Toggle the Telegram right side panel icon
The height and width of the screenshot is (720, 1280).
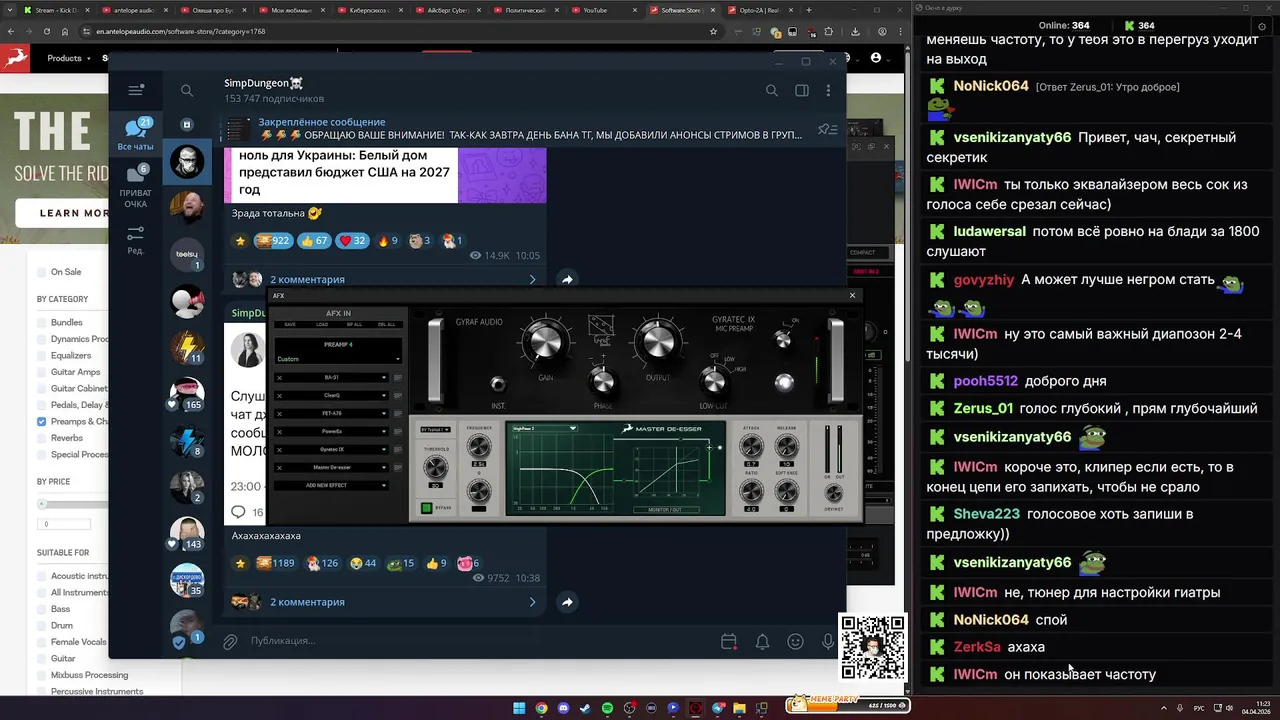click(x=801, y=90)
